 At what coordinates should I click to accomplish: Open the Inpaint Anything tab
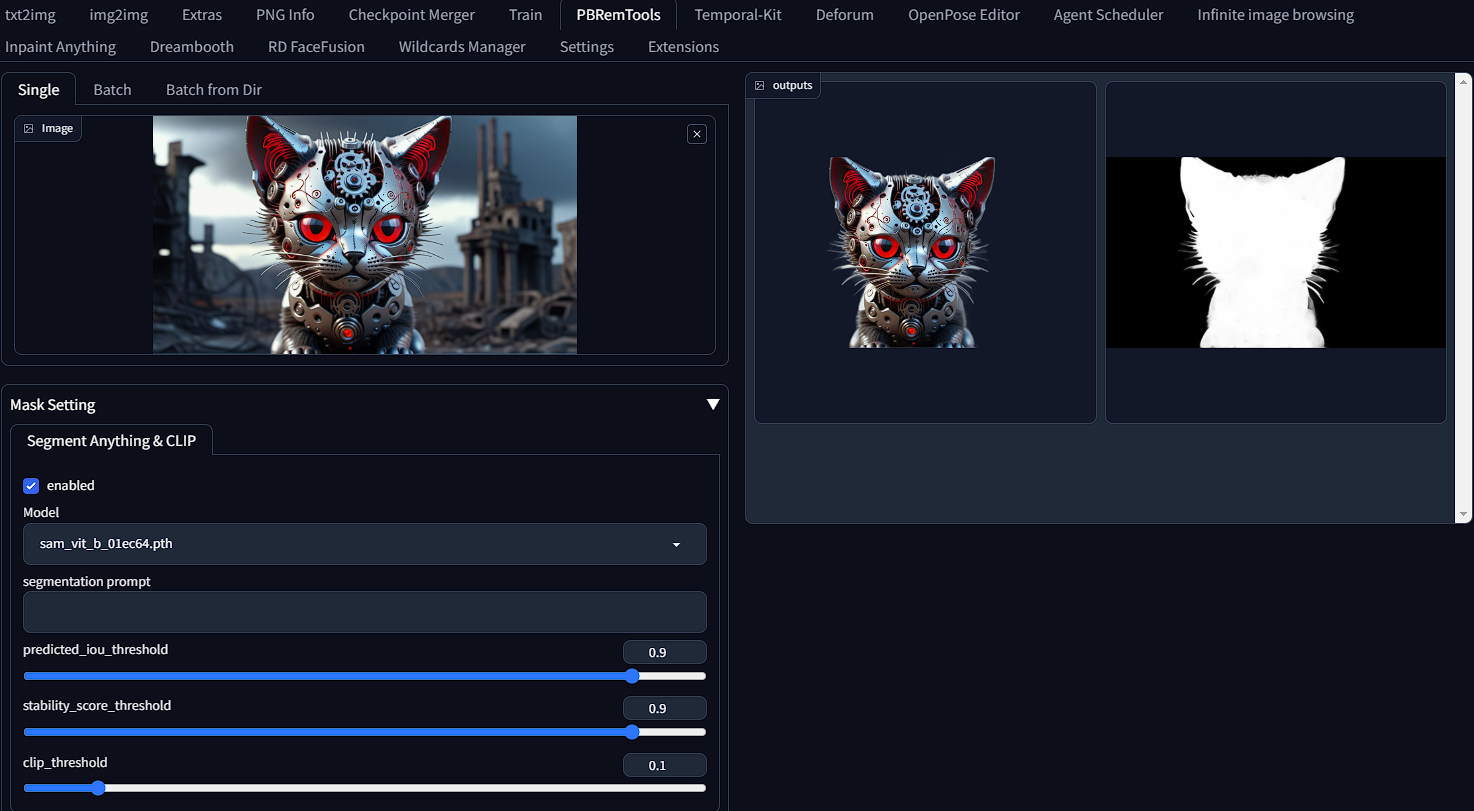(61, 46)
